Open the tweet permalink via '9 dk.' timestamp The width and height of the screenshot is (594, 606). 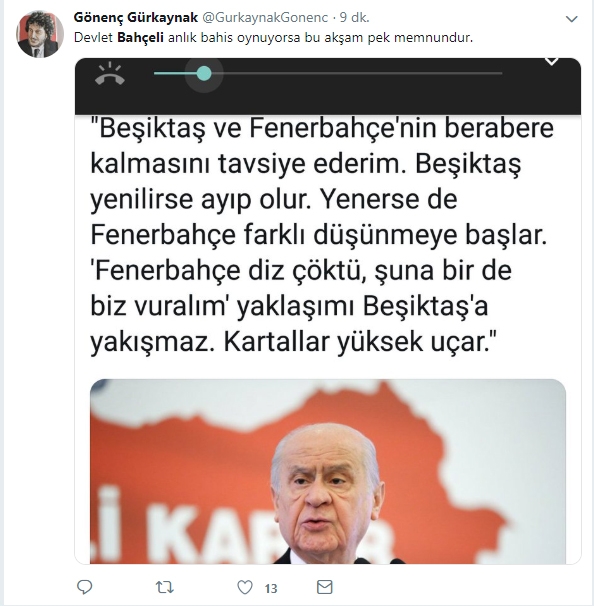pyautogui.click(x=354, y=17)
